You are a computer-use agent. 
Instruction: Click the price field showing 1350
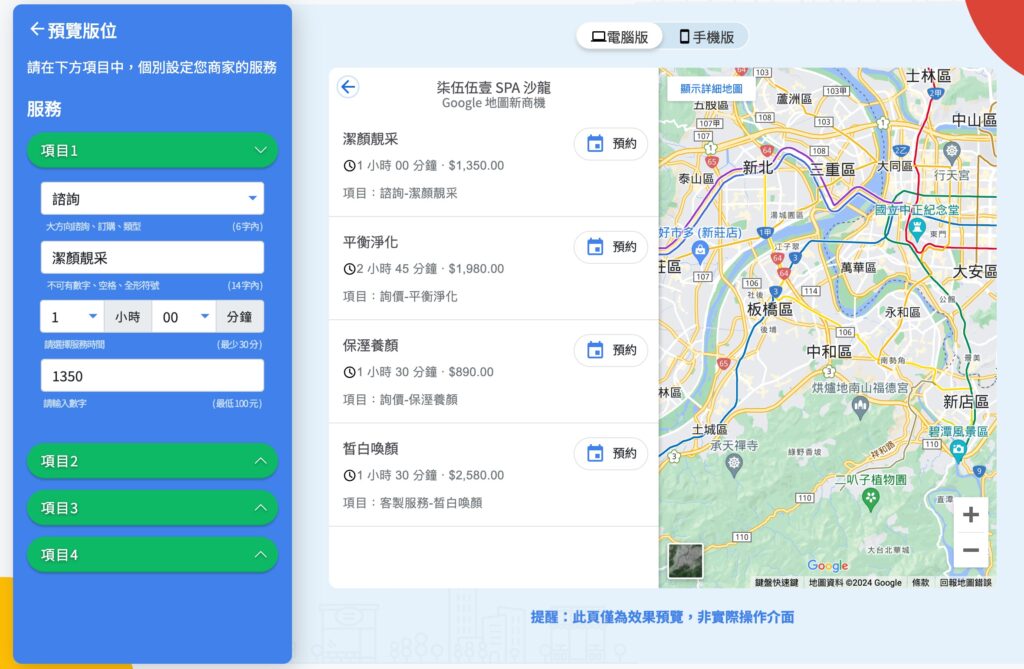click(152, 376)
